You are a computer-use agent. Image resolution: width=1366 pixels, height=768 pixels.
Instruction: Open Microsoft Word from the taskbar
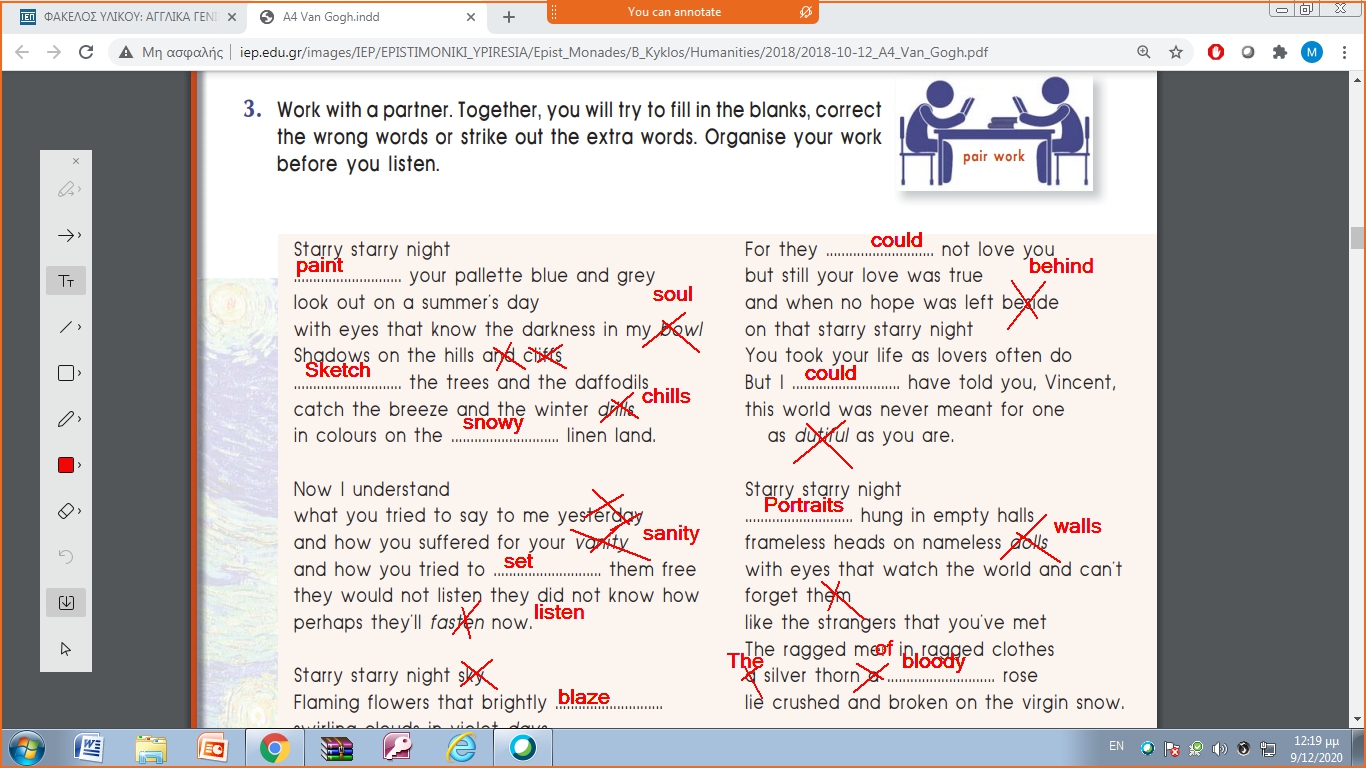click(89, 747)
